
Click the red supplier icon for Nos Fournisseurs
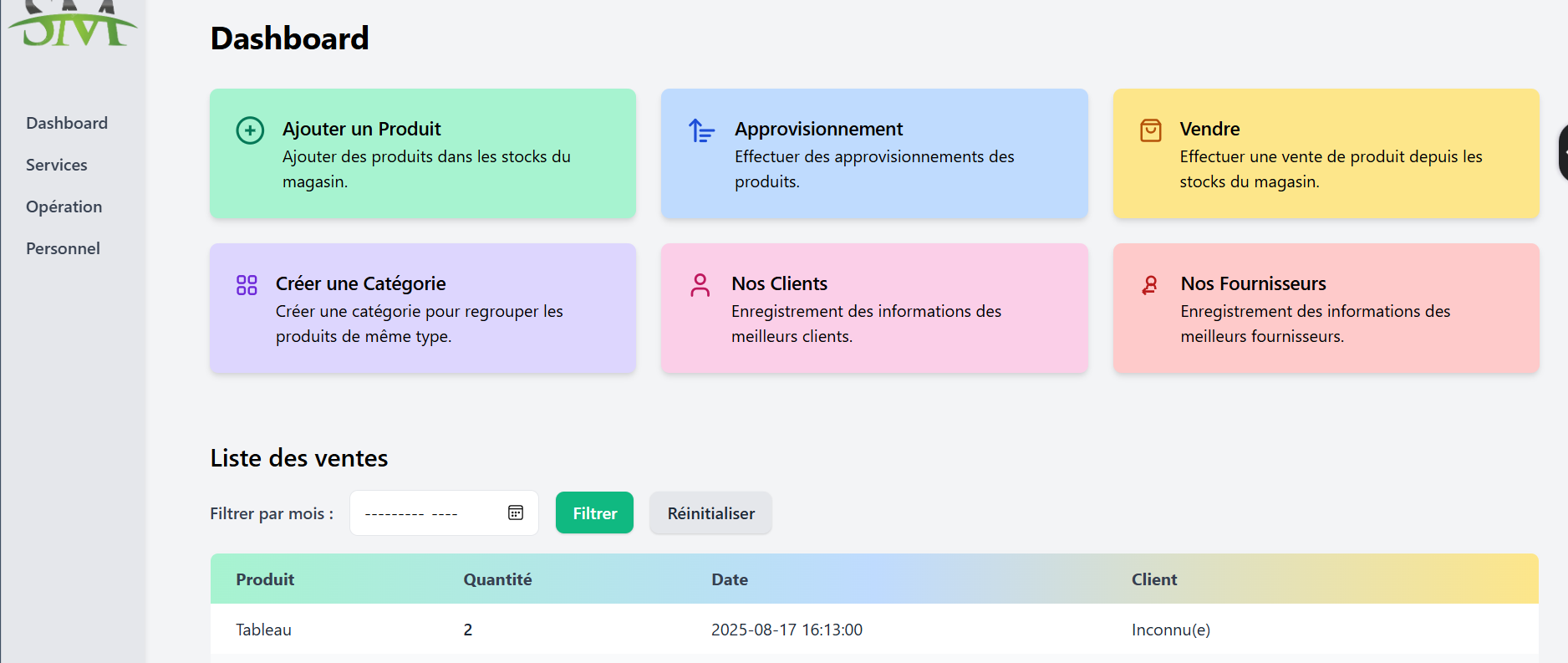[x=1150, y=285]
